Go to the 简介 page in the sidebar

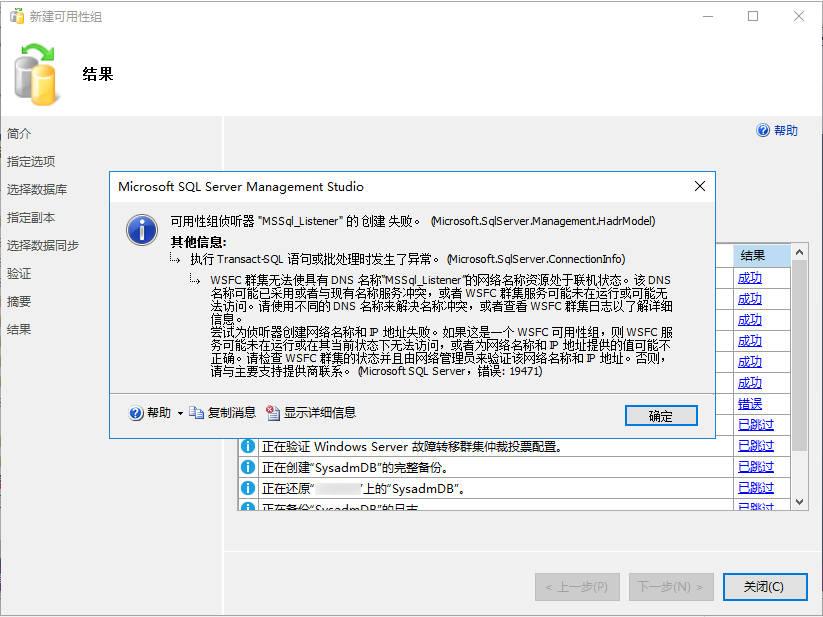19,134
